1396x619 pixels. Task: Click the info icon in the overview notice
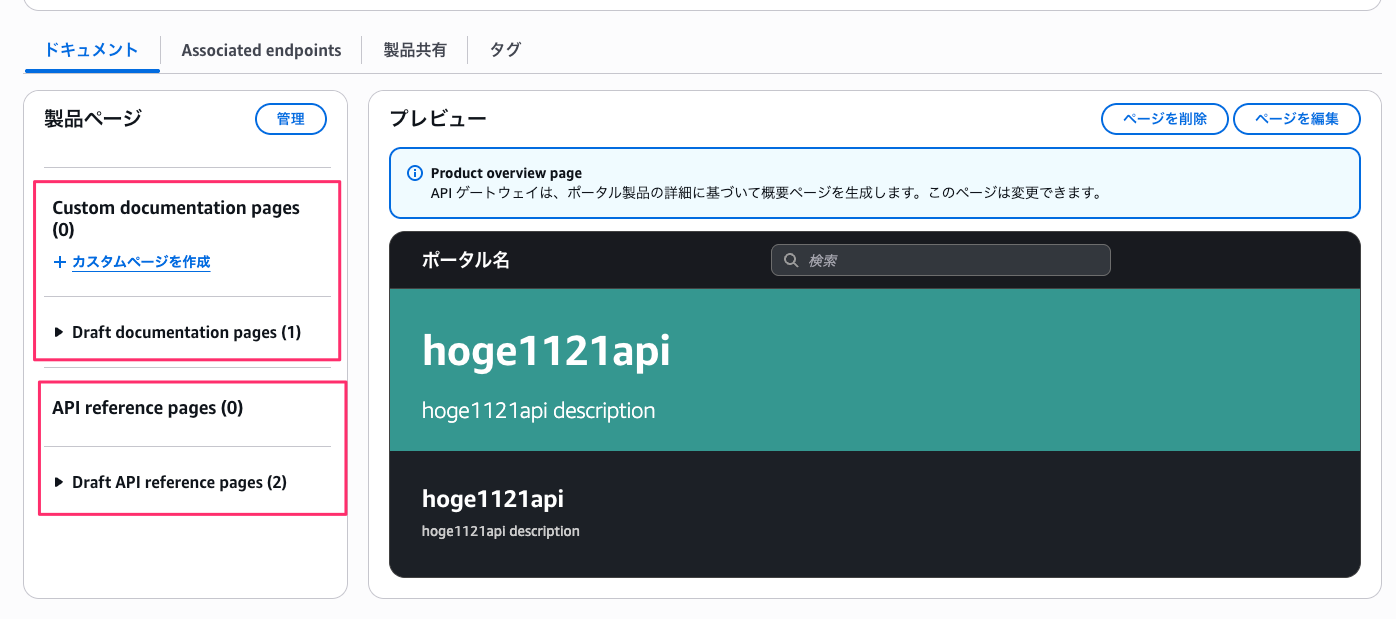pyautogui.click(x=415, y=174)
